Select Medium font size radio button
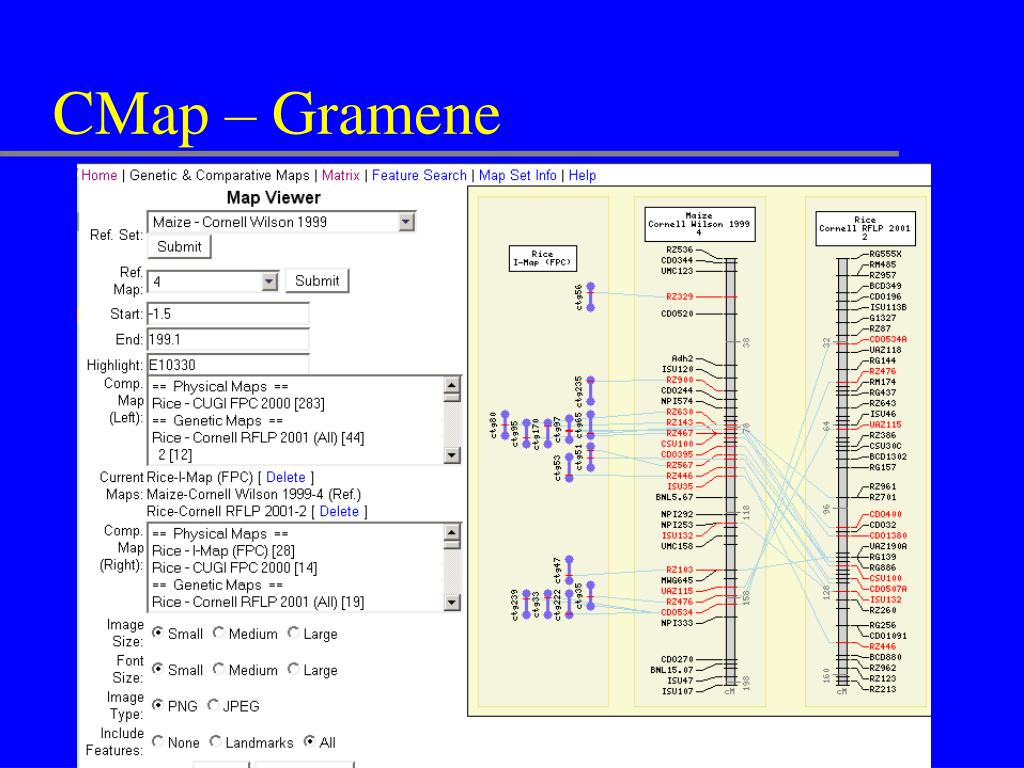The height and width of the screenshot is (768, 1024). 219,669
